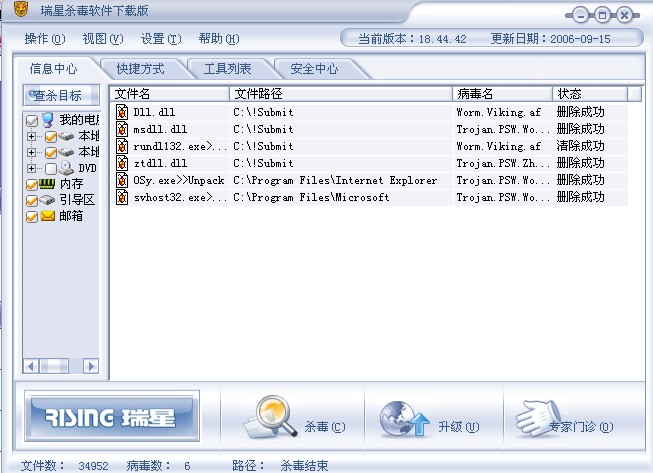This screenshot has height=473, width=653.
Task: Click the 杀毒(C) scan button label
Action: tap(325, 427)
